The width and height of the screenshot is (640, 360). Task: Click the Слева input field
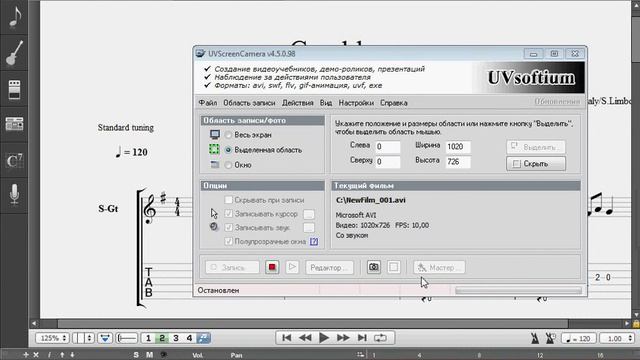click(387, 147)
